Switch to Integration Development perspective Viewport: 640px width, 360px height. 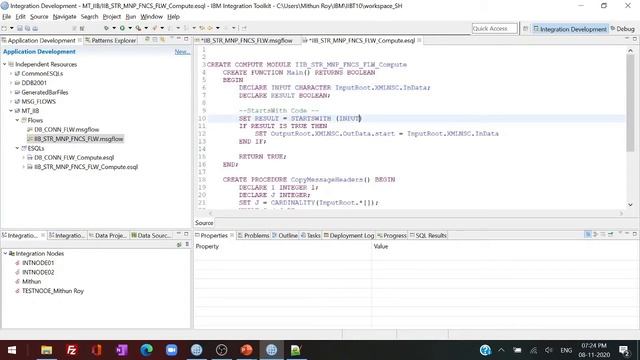pyautogui.click(x=570, y=29)
